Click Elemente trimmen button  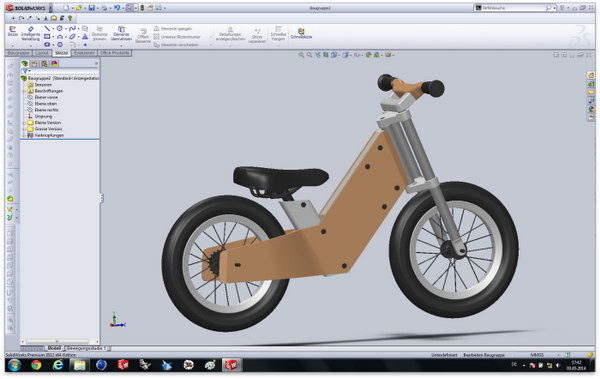(99, 33)
